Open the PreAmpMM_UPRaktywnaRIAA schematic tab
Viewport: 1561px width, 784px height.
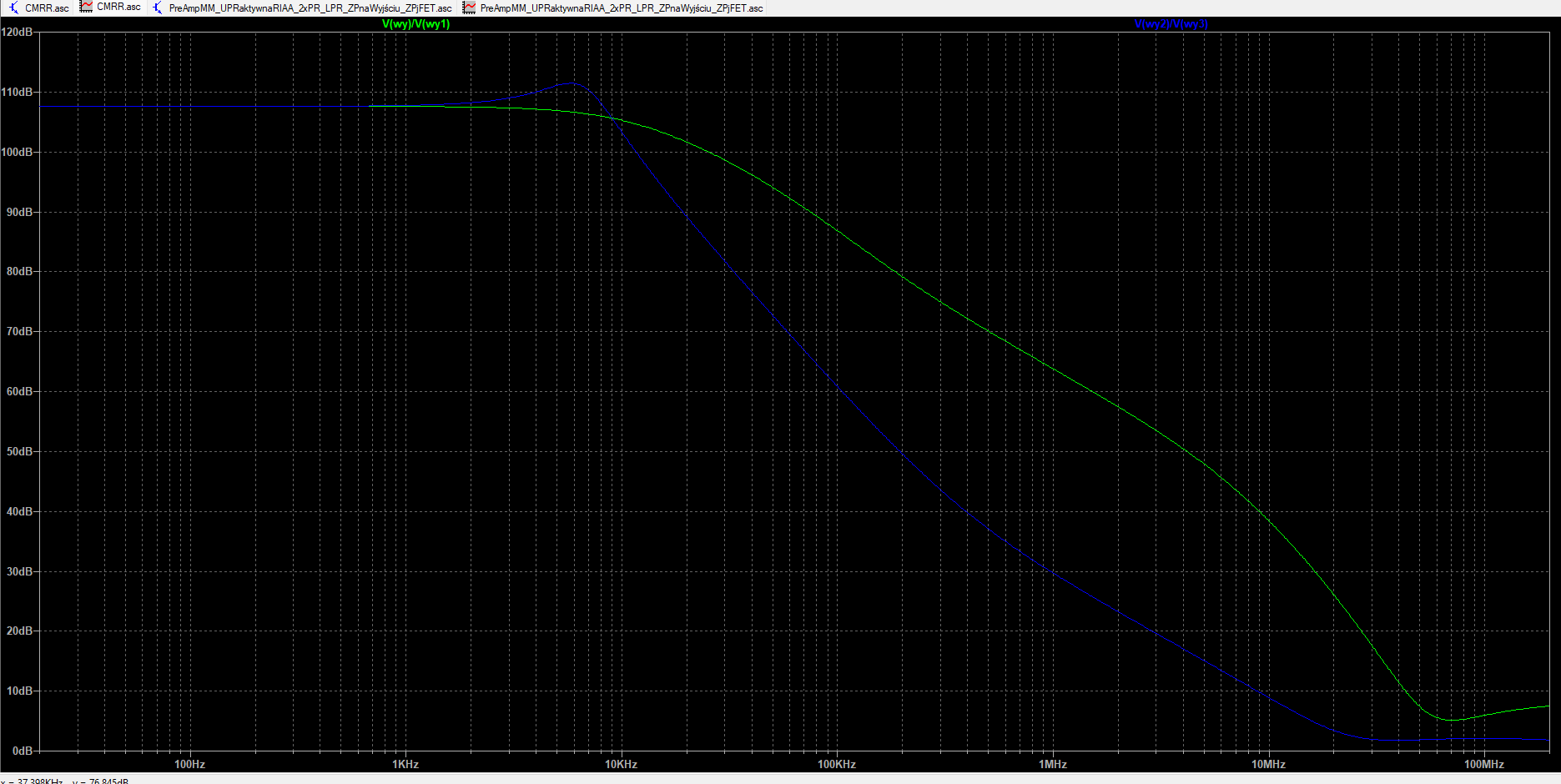coord(302,8)
